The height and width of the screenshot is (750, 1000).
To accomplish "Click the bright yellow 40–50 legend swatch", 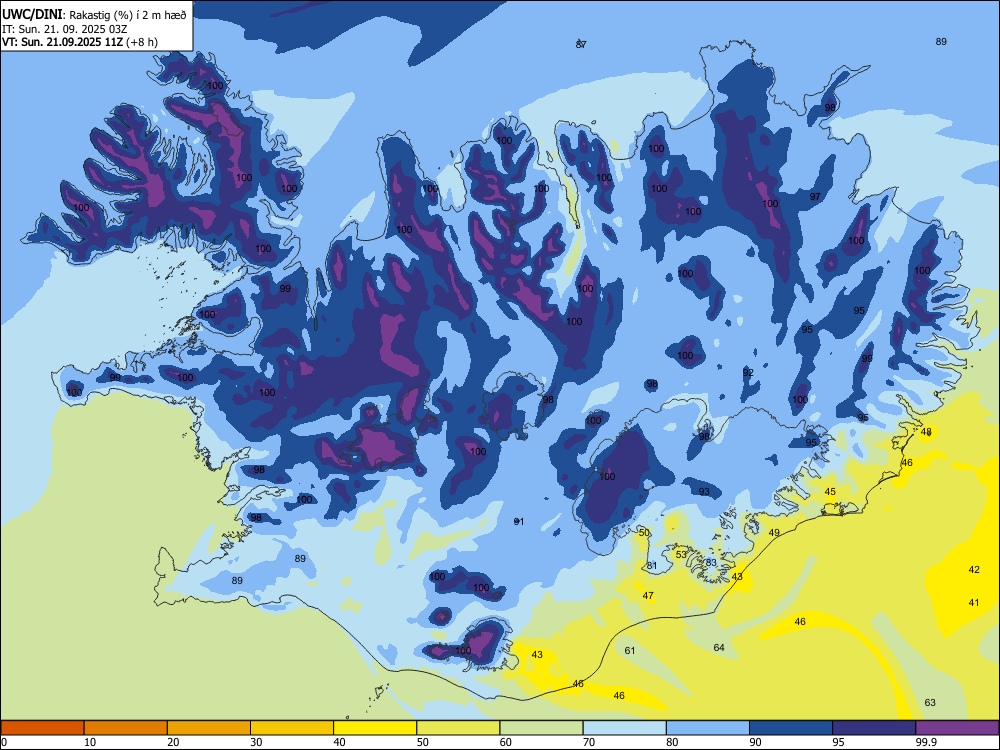I will [375, 728].
